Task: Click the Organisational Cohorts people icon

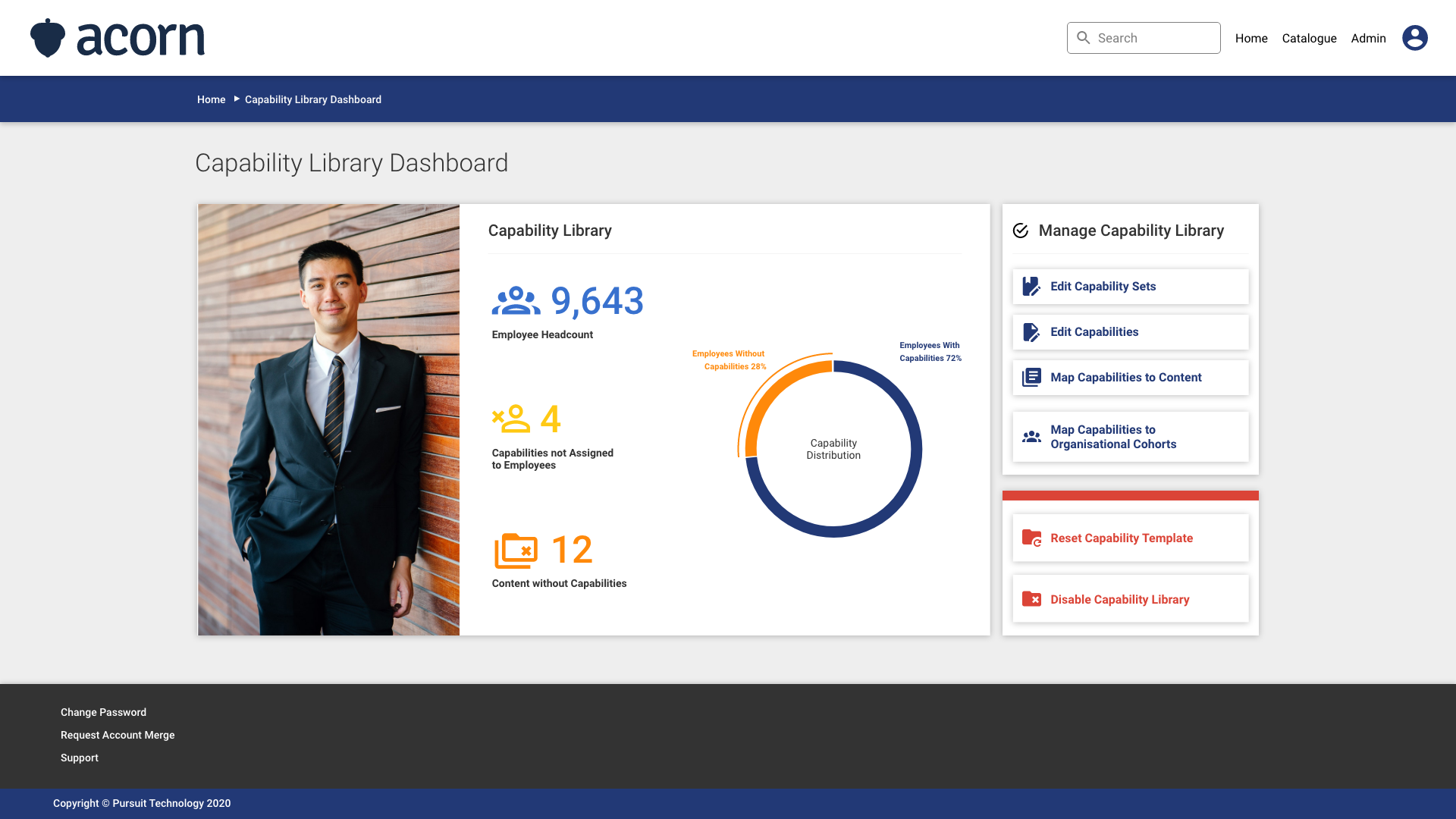Action: (x=1031, y=437)
